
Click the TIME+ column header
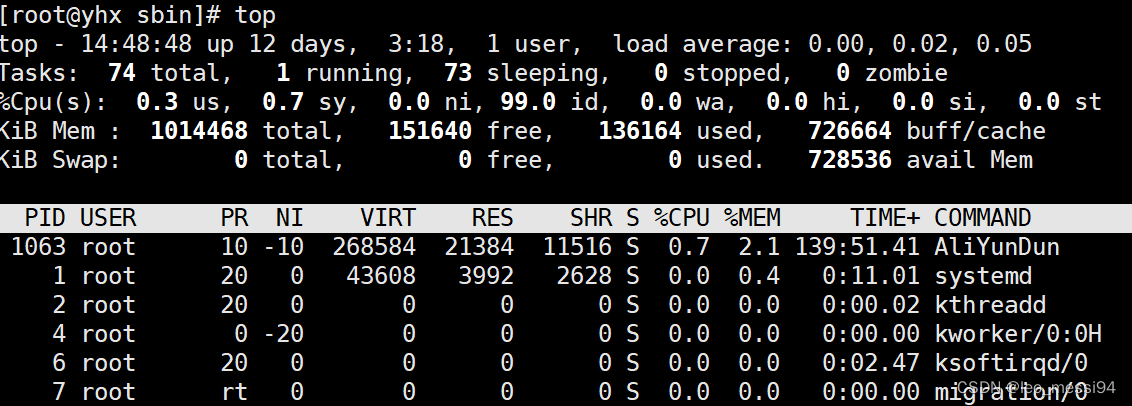coord(885,217)
